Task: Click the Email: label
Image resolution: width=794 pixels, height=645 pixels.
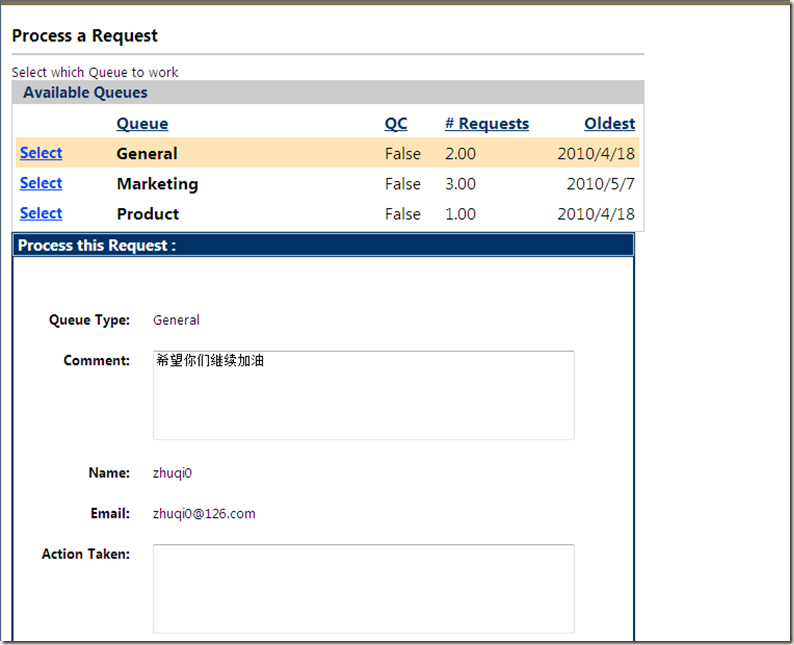Action: (110, 513)
